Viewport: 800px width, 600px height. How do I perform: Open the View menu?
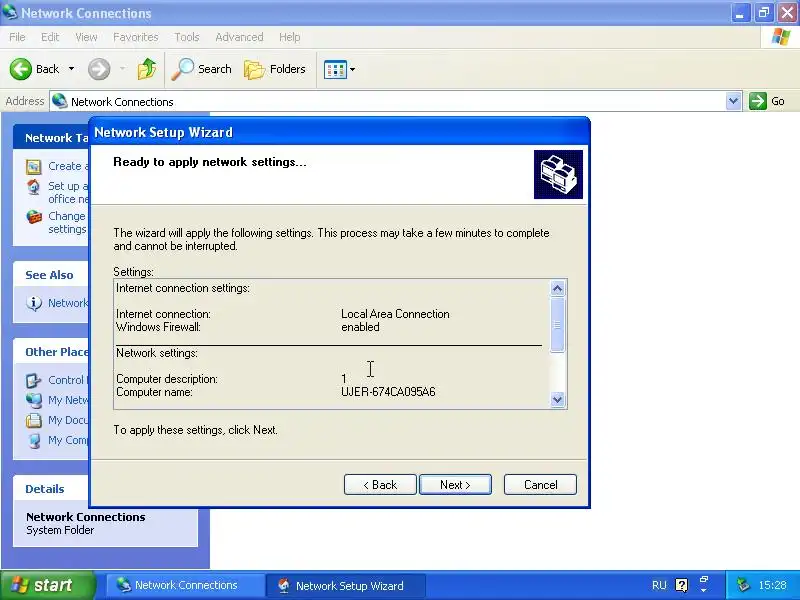click(86, 37)
